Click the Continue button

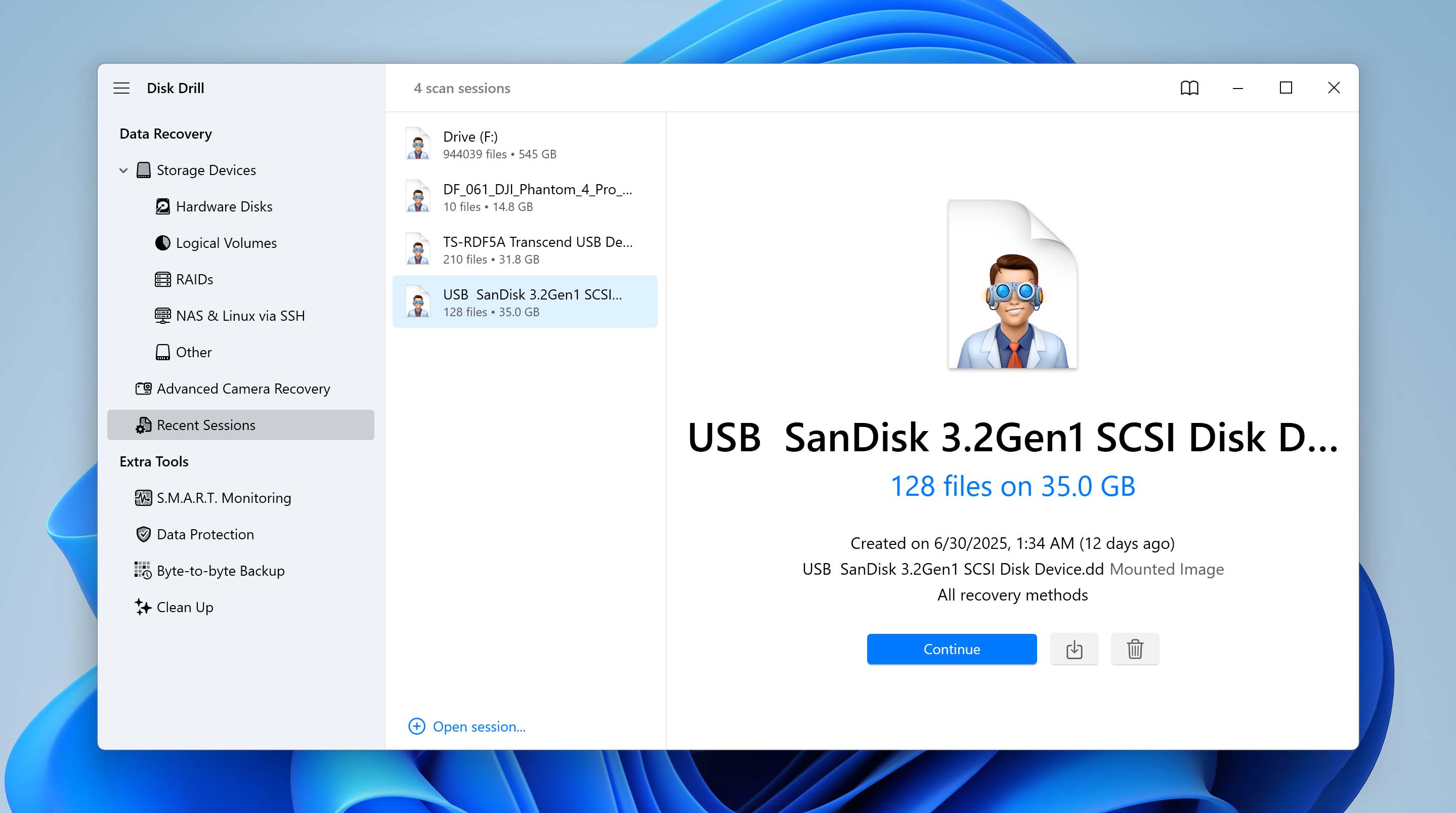[x=952, y=649]
